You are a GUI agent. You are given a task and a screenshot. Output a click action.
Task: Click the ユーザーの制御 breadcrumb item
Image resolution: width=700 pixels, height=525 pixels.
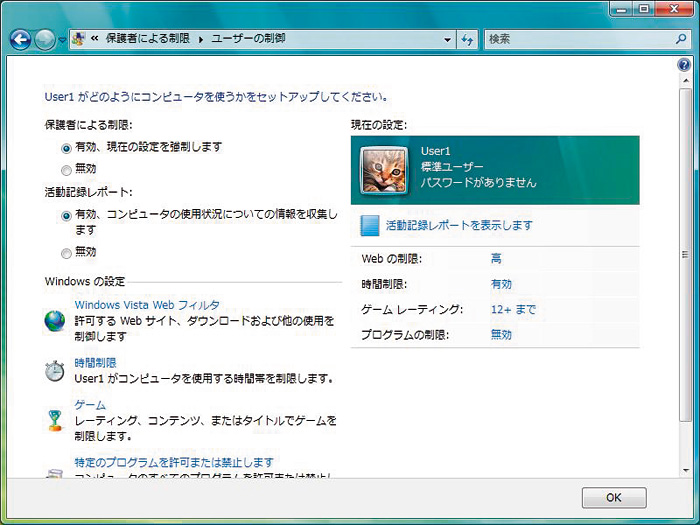245,39
